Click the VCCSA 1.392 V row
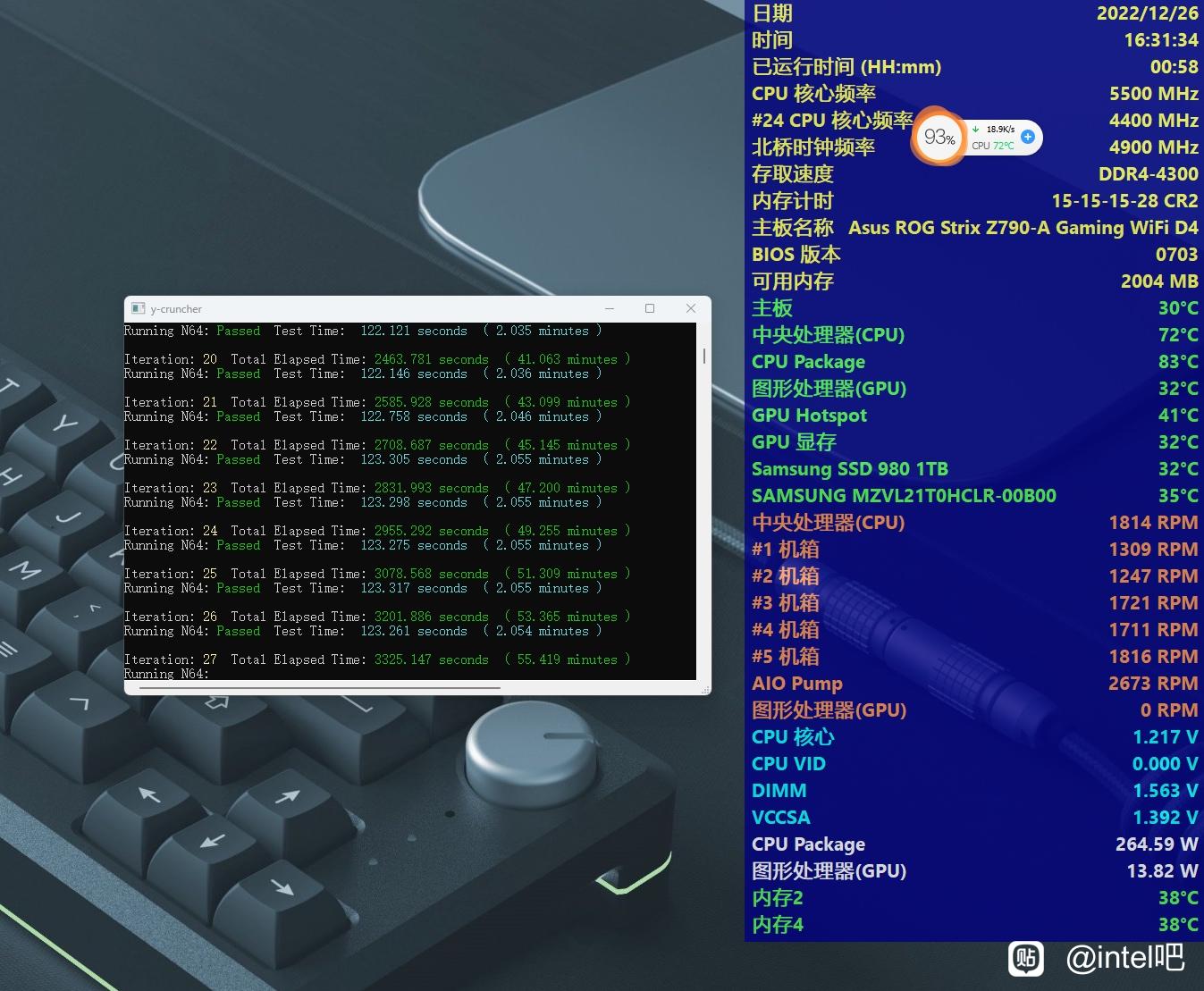Viewport: 1204px width, 991px height. point(974,818)
